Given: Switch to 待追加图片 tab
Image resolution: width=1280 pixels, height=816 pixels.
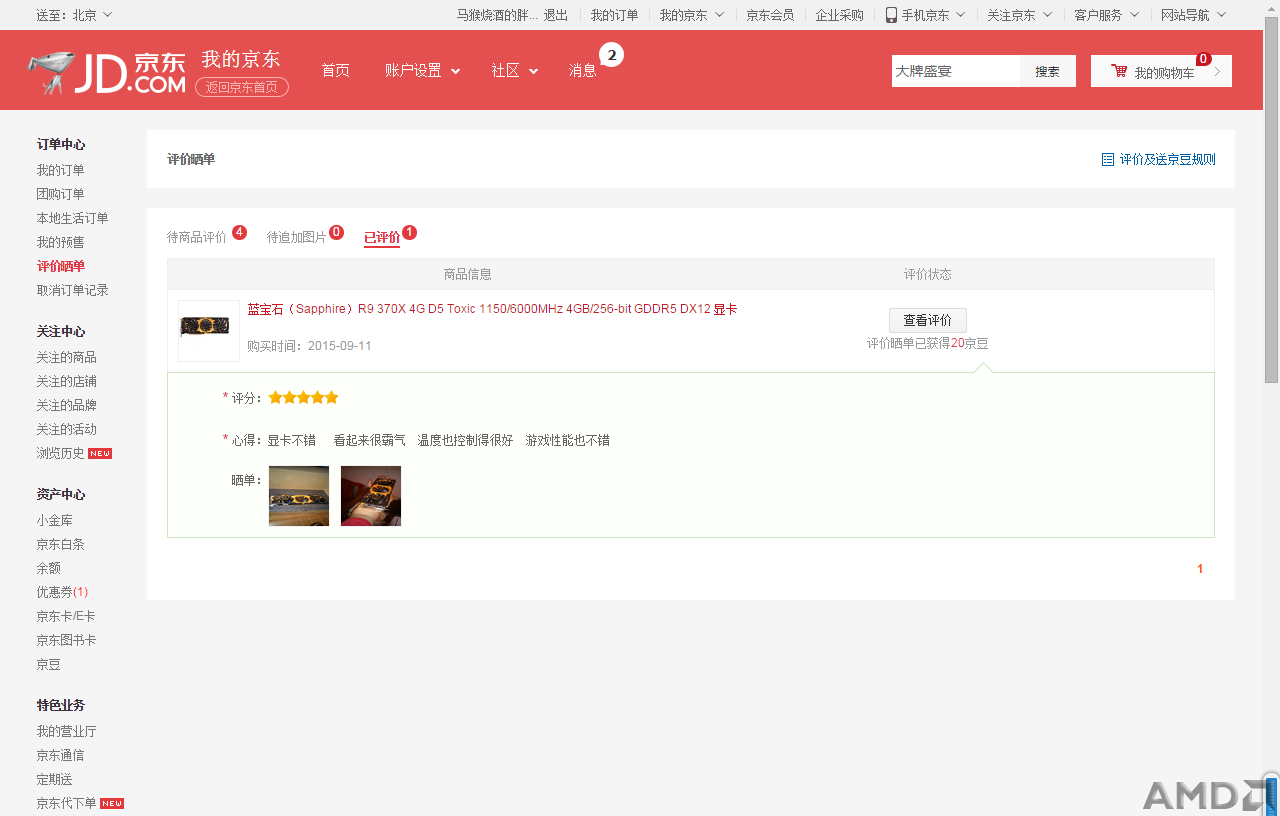Looking at the screenshot, I should (296, 237).
